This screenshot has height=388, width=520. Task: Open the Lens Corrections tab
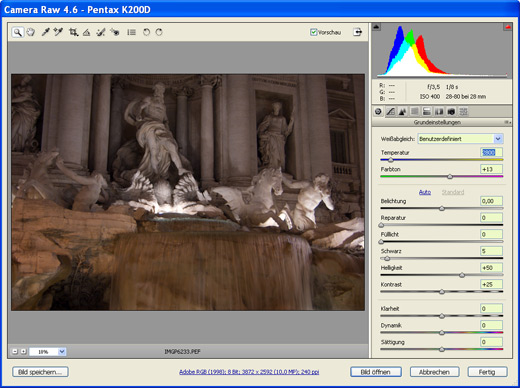tap(439, 111)
